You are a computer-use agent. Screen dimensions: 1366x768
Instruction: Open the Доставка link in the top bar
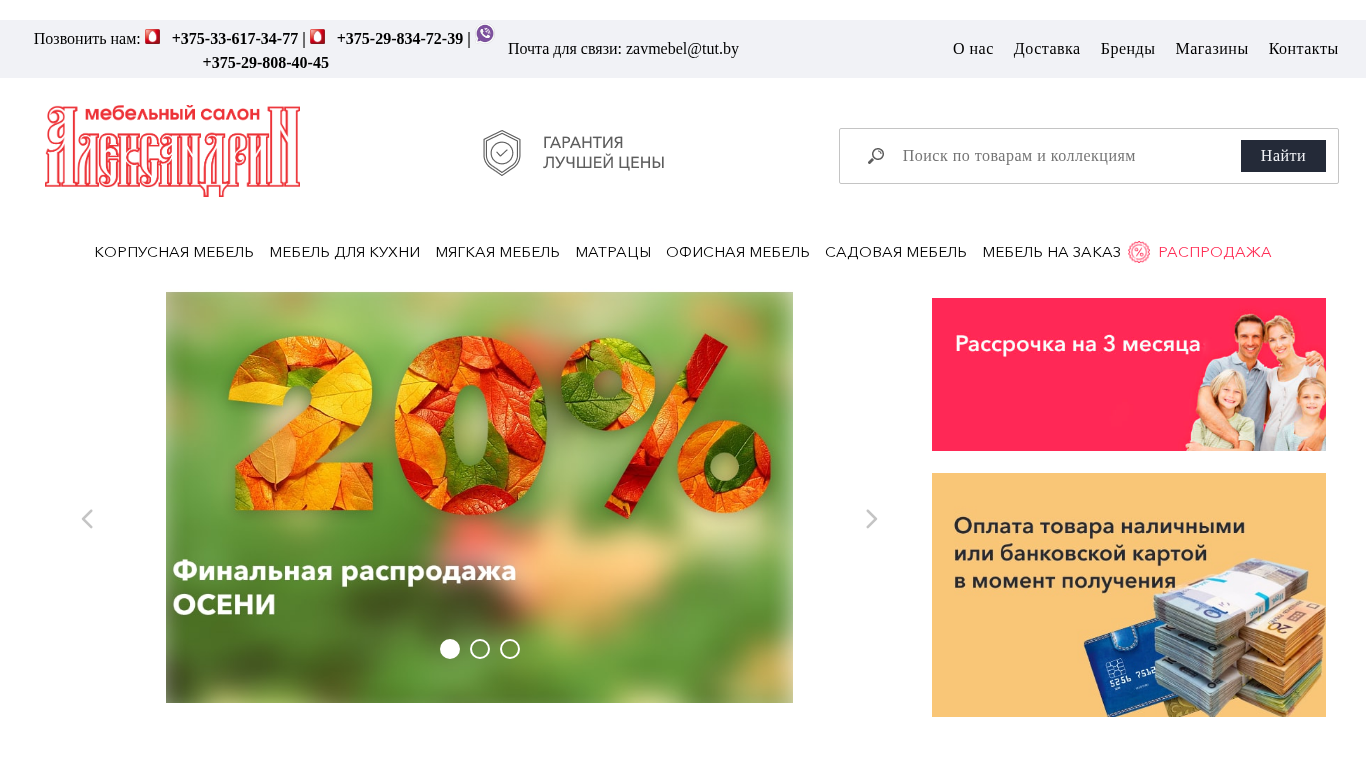click(1047, 49)
